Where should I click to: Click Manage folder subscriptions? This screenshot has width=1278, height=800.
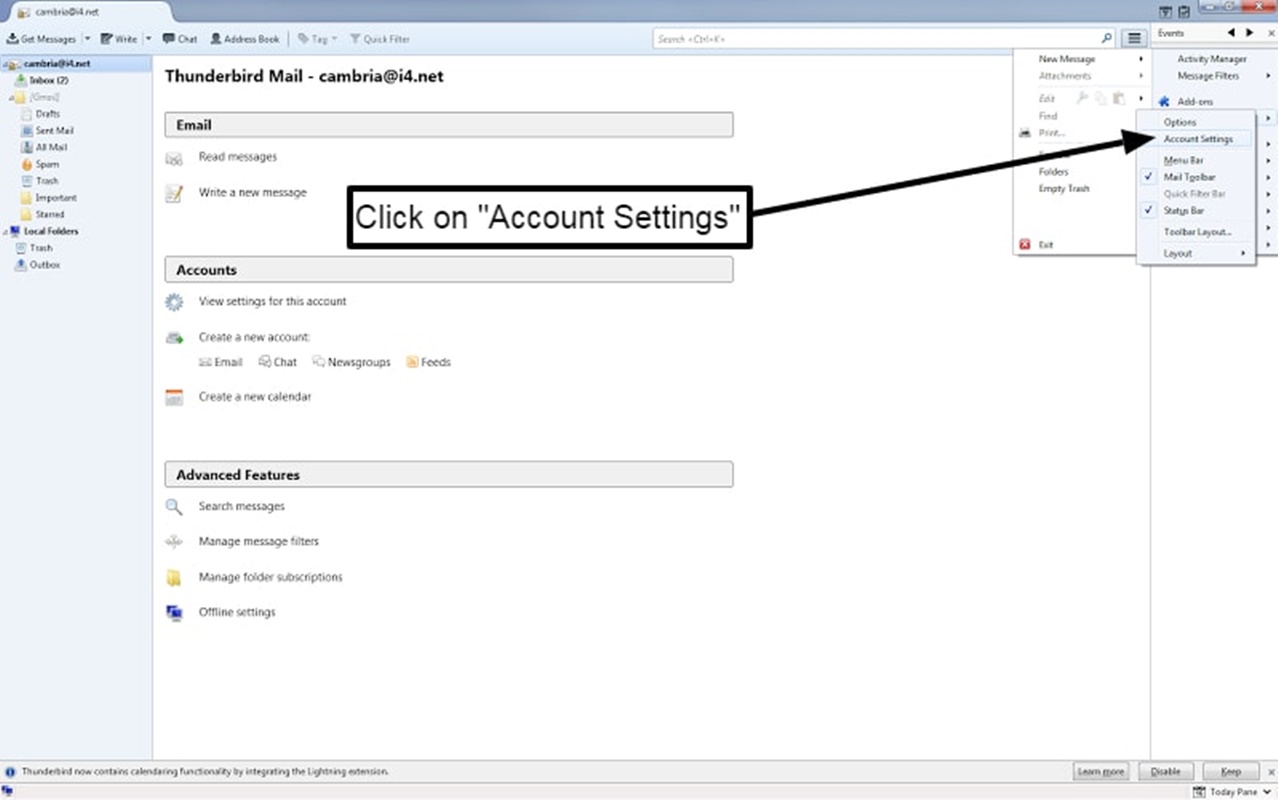pyautogui.click(x=270, y=577)
